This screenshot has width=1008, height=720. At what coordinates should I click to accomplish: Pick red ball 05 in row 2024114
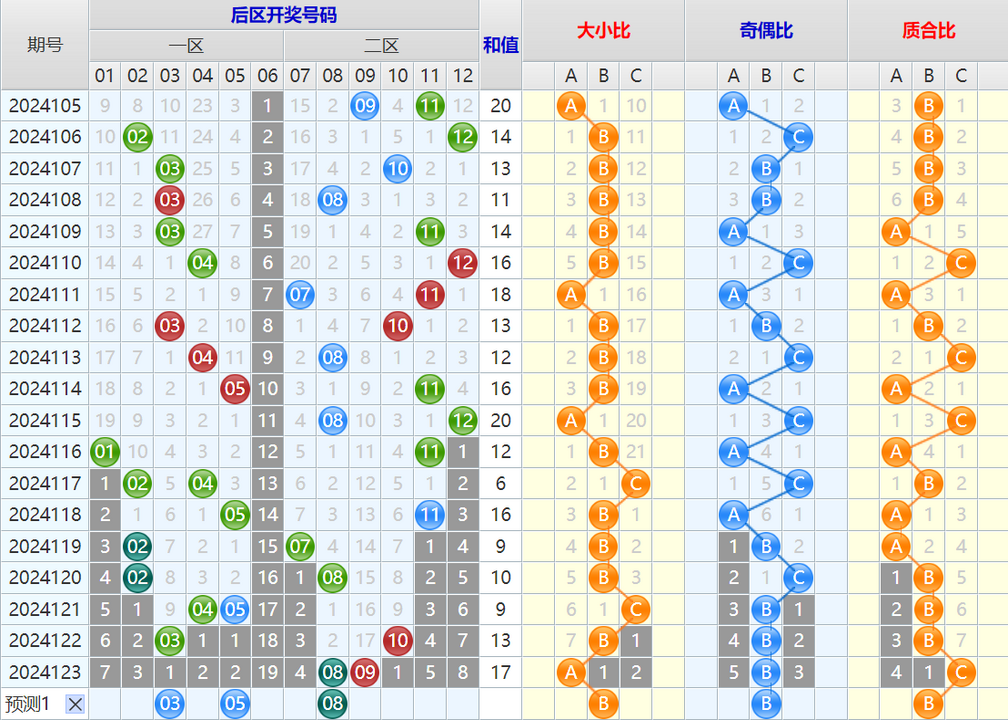pyautogui.click(x=235, y=389)
